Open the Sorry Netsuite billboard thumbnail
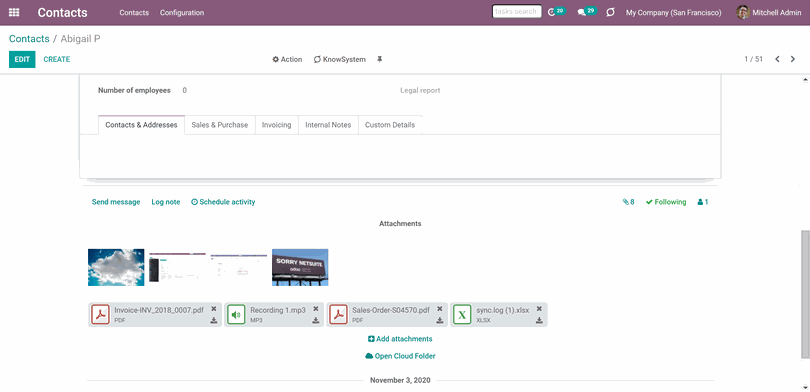The width and height of the screenshot is (810, 392). (x=300, y=267)
